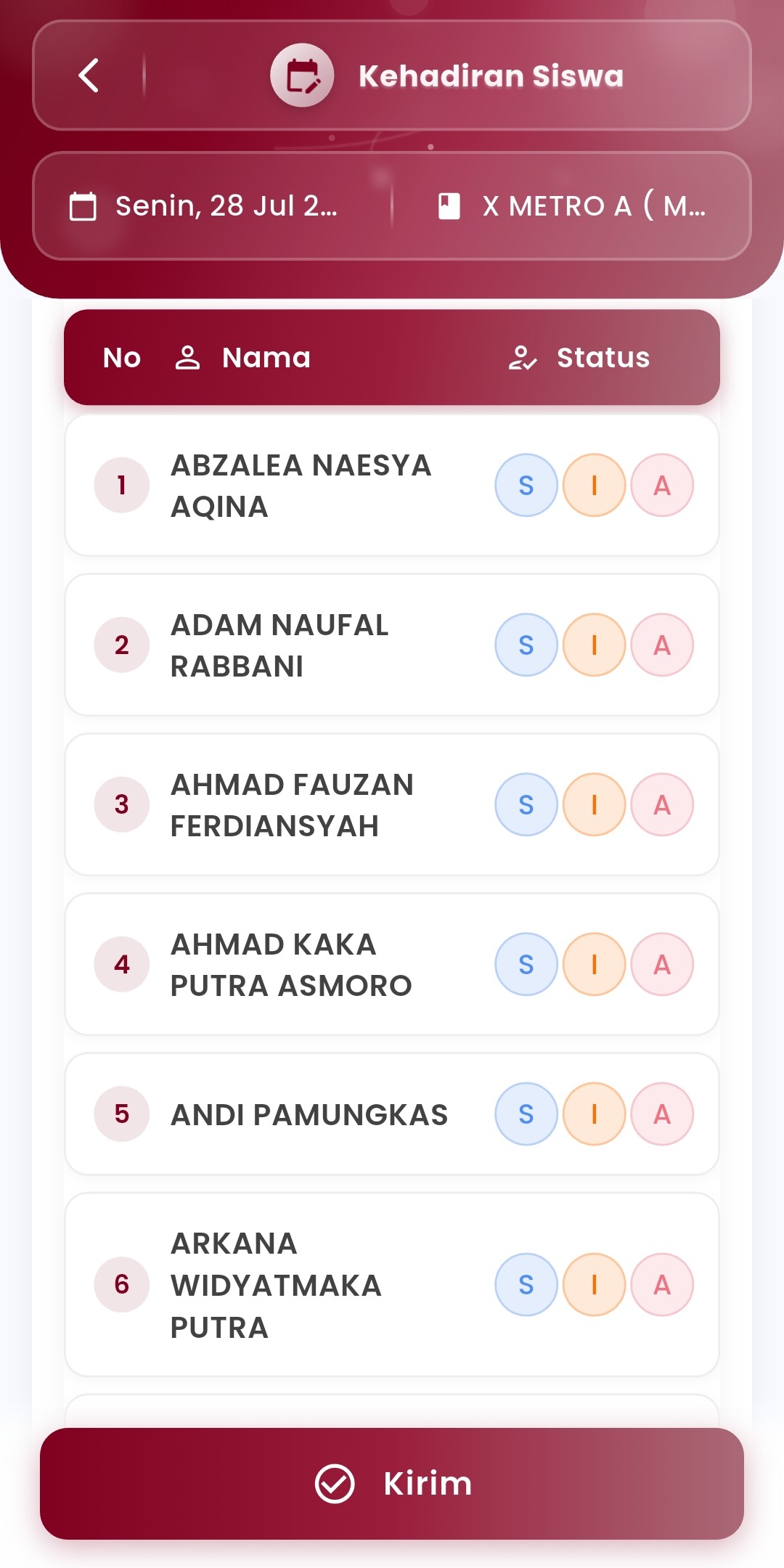Click the Kehadiran Siswa calendar-edit icon
The height and width of the screenshot is (1568, 784).
302,75
